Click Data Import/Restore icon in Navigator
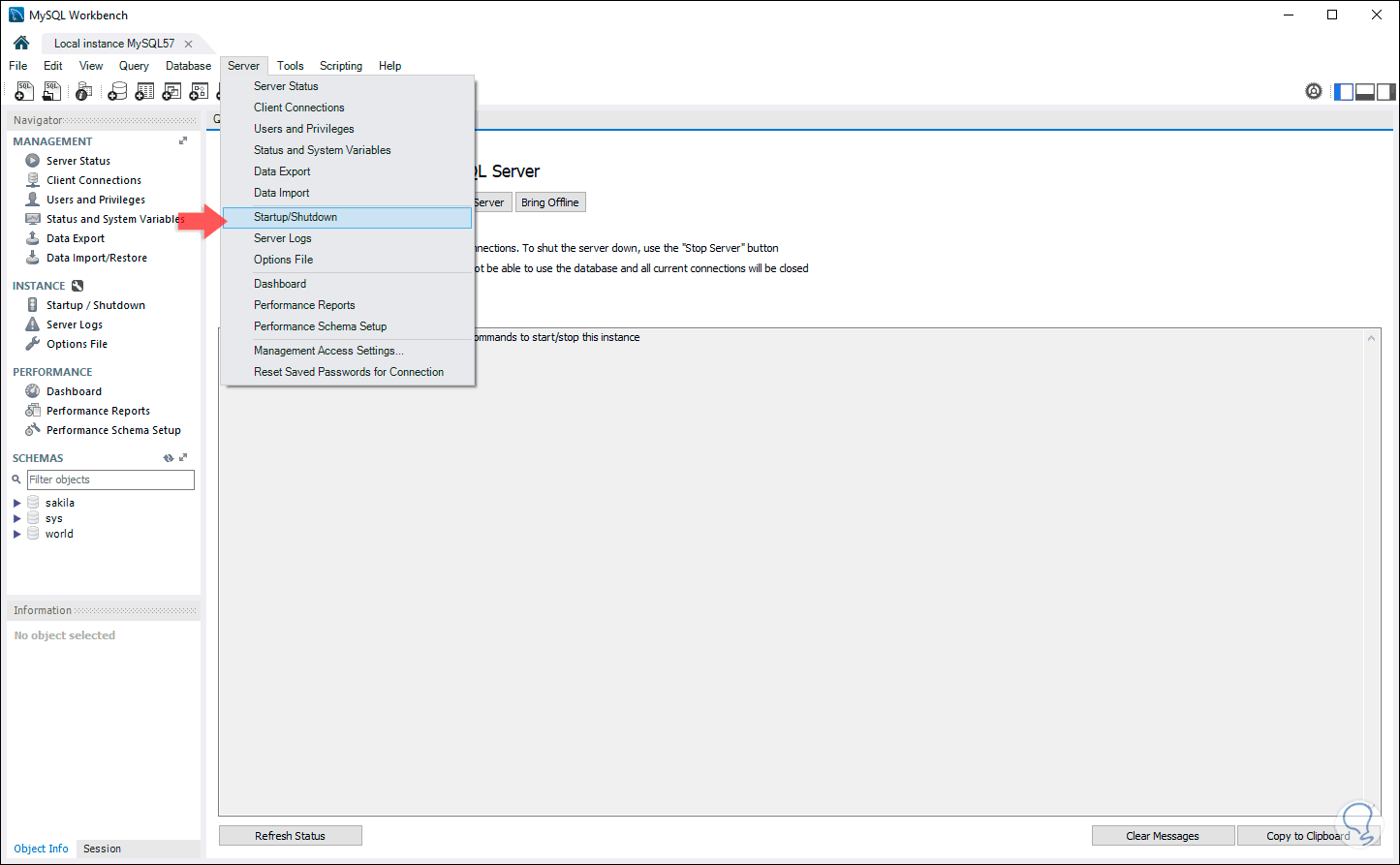This screenshot has width=1400, height=865. coord(33,258)
